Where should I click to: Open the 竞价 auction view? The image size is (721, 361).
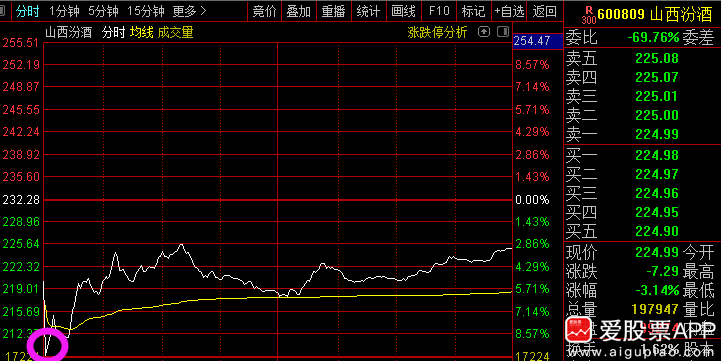(264, 11)
